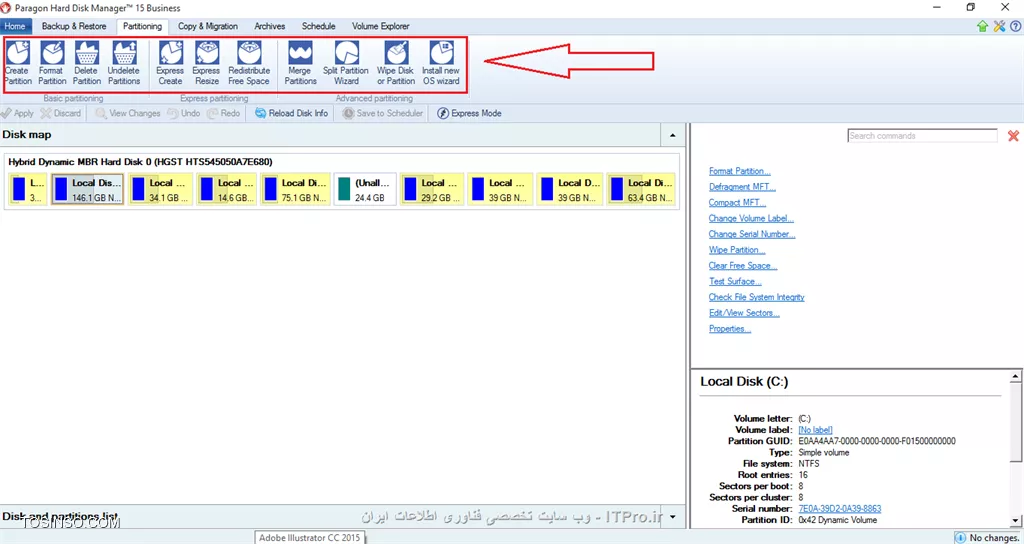This screenshot has height=544, width=1024.
Task: Select the 29.2 GB partition block
Action: click(x=432, y=189)
